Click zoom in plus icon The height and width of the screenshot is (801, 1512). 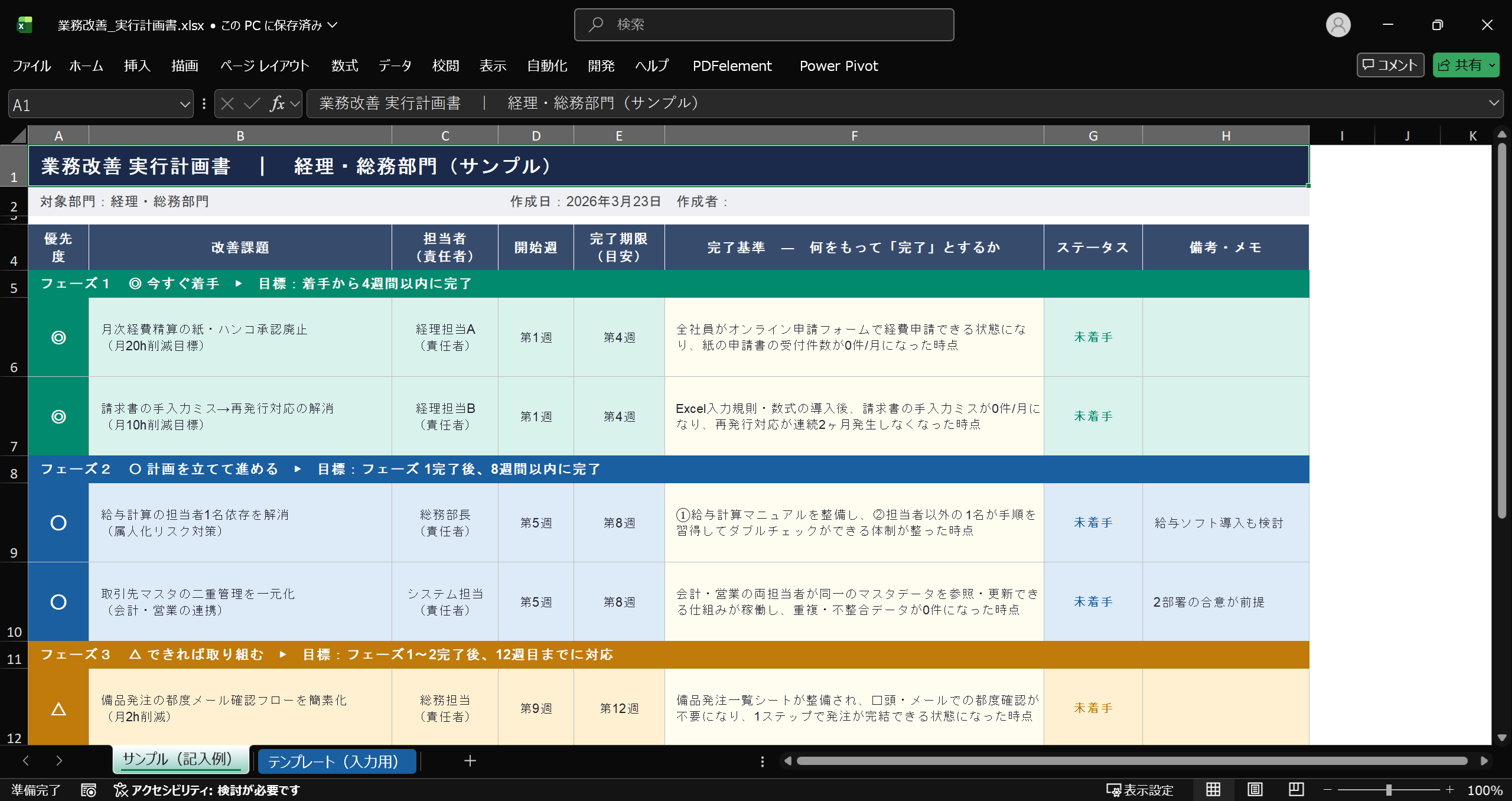click(1449, 790)
